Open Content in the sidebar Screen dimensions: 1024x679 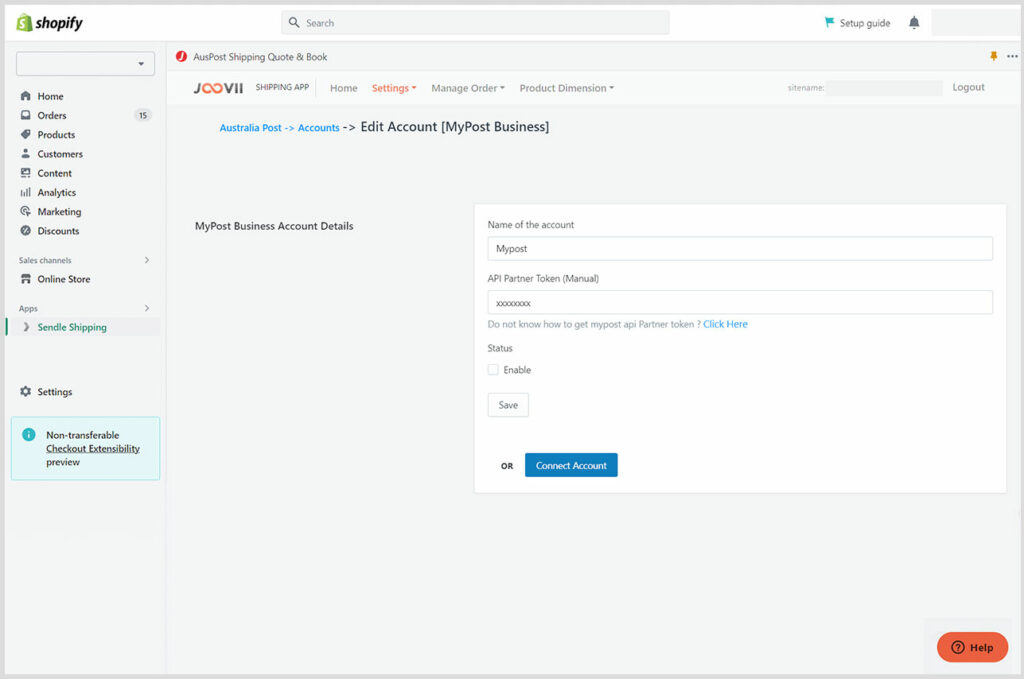pyautogui.click(x=54, y=173)
